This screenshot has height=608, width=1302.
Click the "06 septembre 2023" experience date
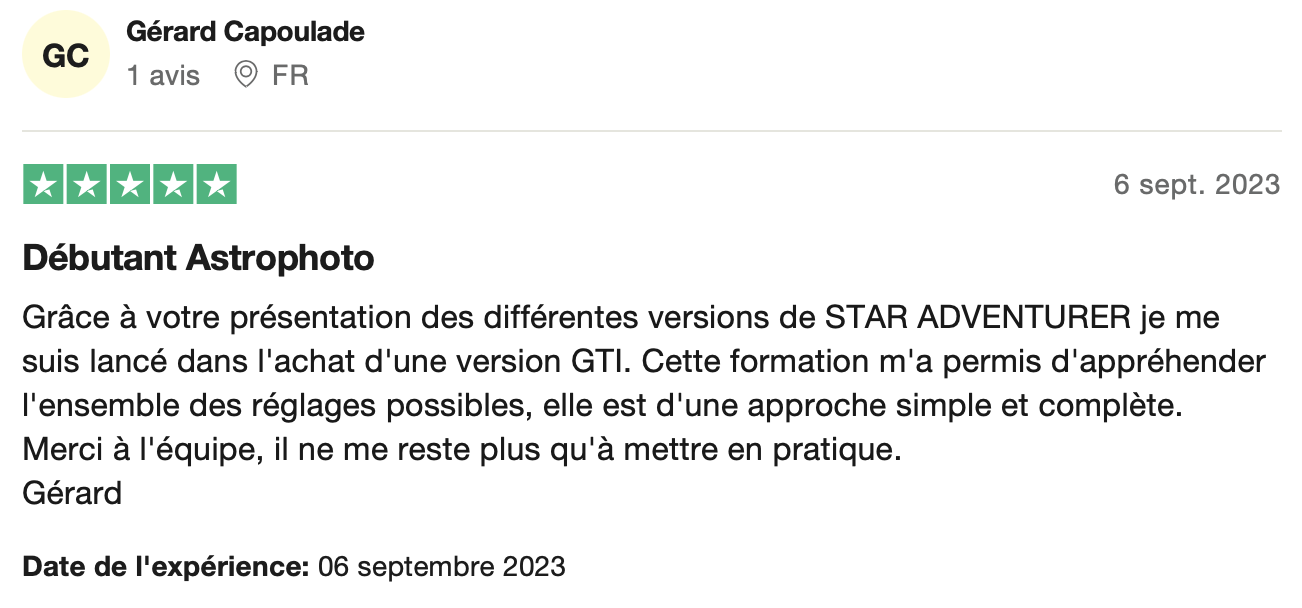[x=441, y=567]
